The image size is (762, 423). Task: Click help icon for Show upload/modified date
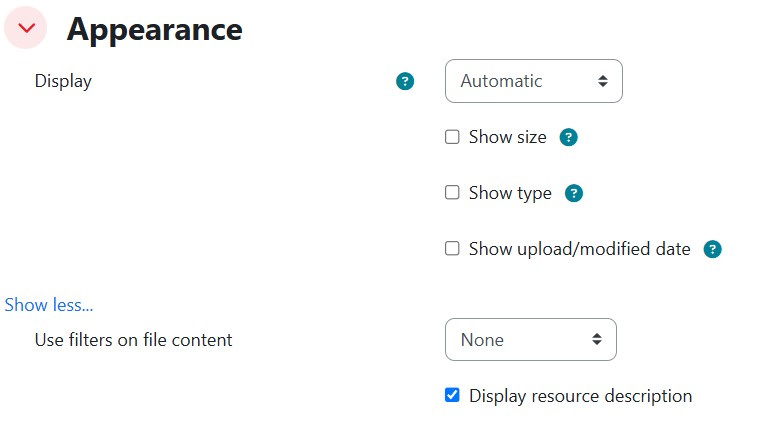(x=713, y=249)
